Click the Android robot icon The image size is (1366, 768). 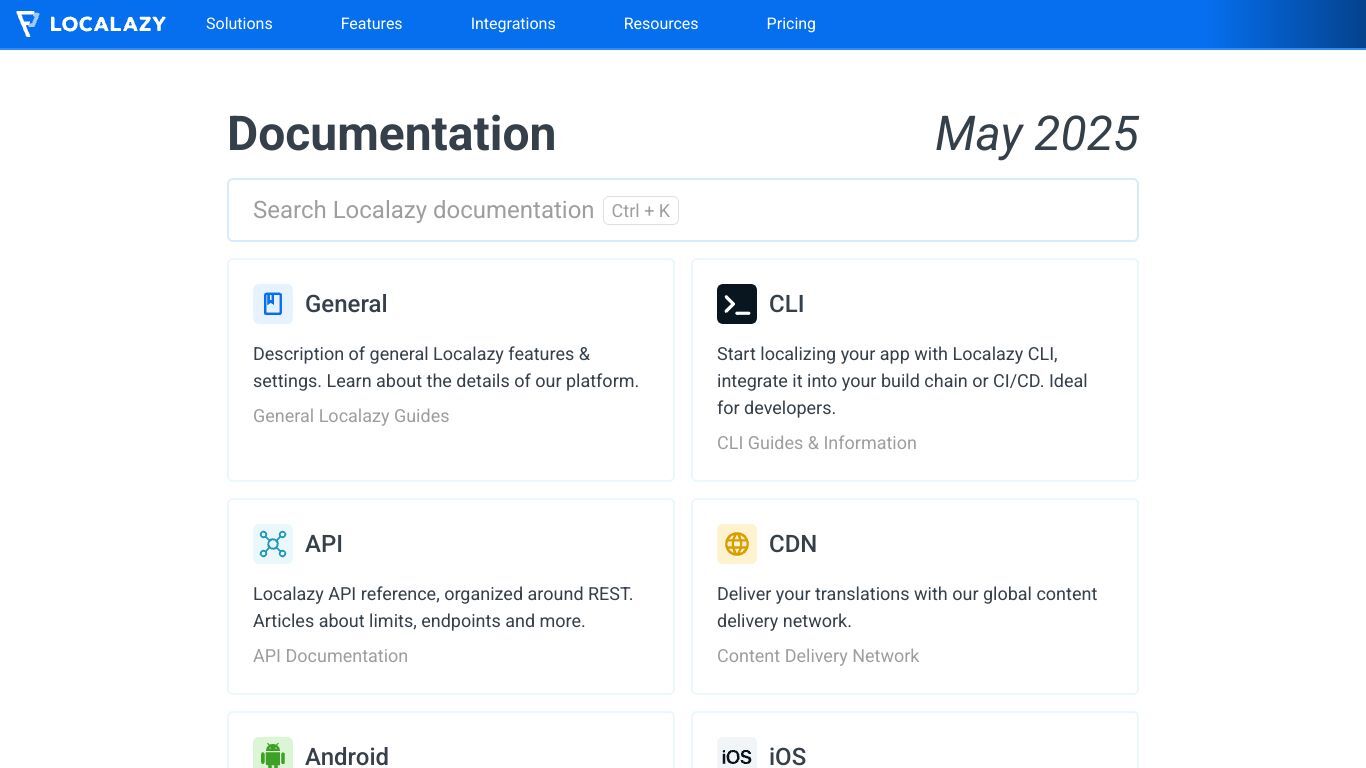click(x=273, y=753)
